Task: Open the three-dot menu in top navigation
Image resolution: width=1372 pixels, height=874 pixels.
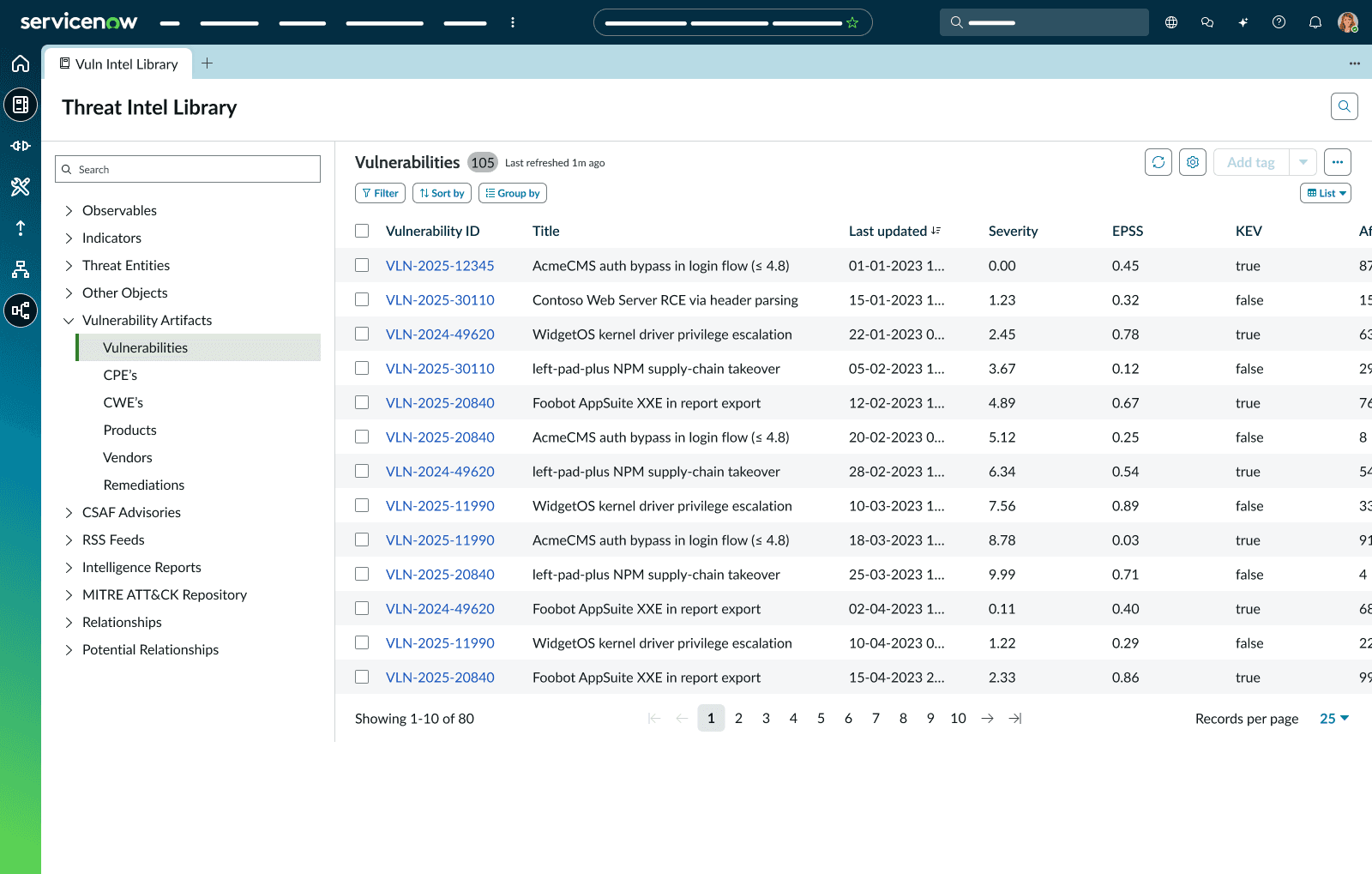Action: (513, 22)
